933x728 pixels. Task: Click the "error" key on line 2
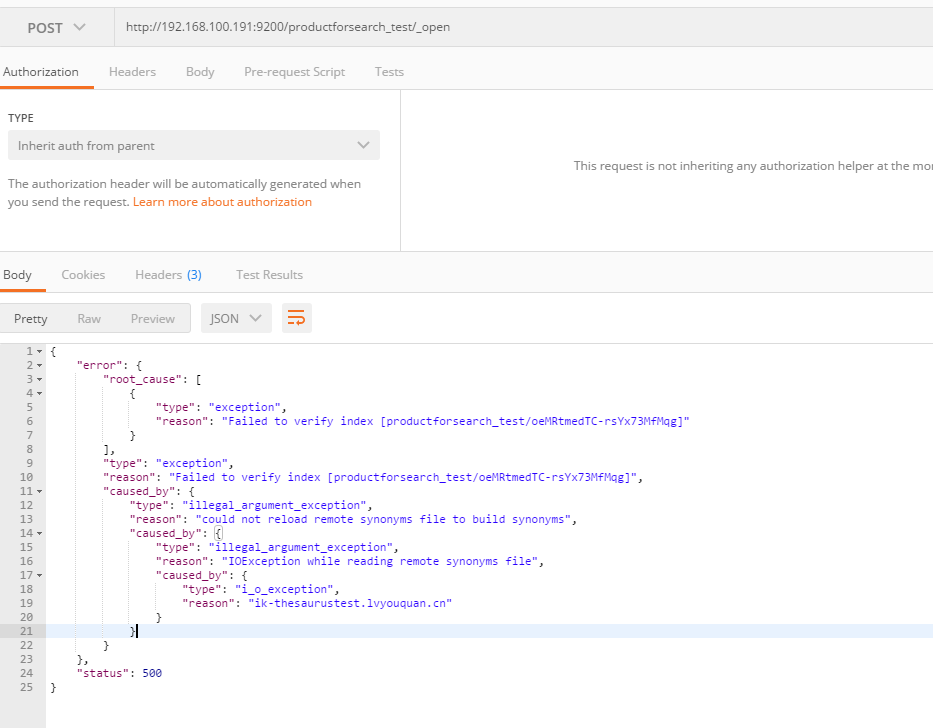pos(99,365)
